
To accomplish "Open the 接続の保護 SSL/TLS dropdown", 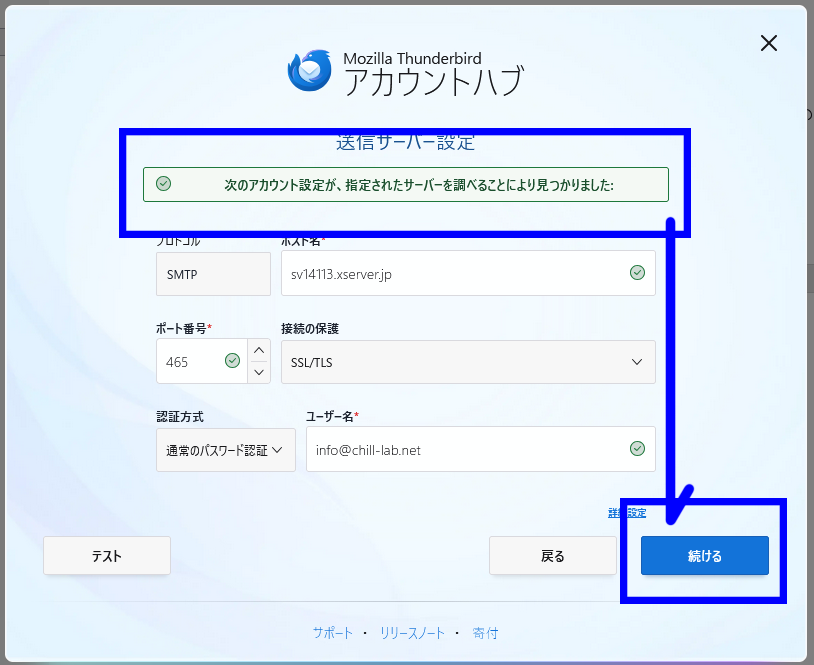I will tap(467, 362).
